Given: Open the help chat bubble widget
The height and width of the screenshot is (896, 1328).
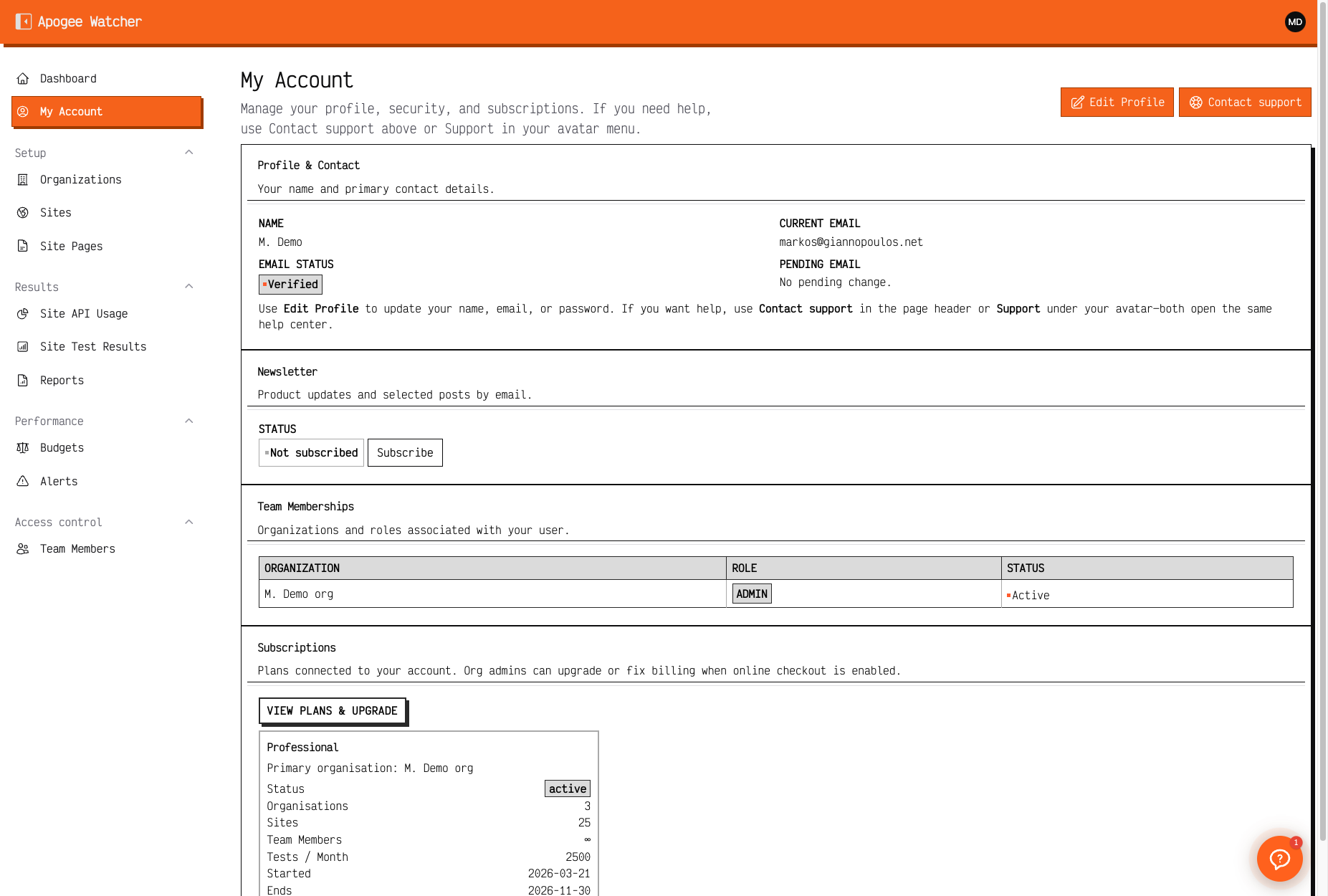Looking at the screenshot, I should click(1280, 858).
